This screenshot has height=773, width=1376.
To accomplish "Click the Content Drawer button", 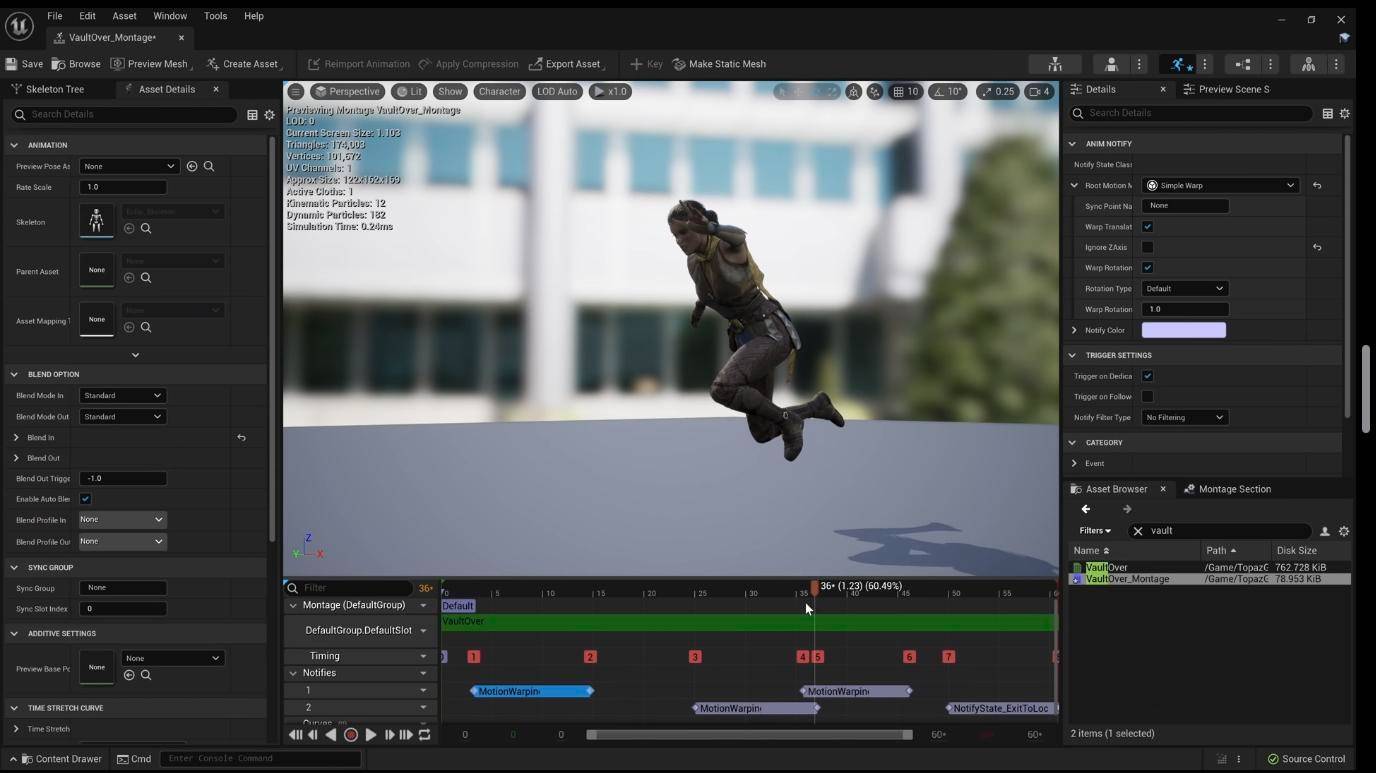I will pyautogui.click(x=60, y=759).
